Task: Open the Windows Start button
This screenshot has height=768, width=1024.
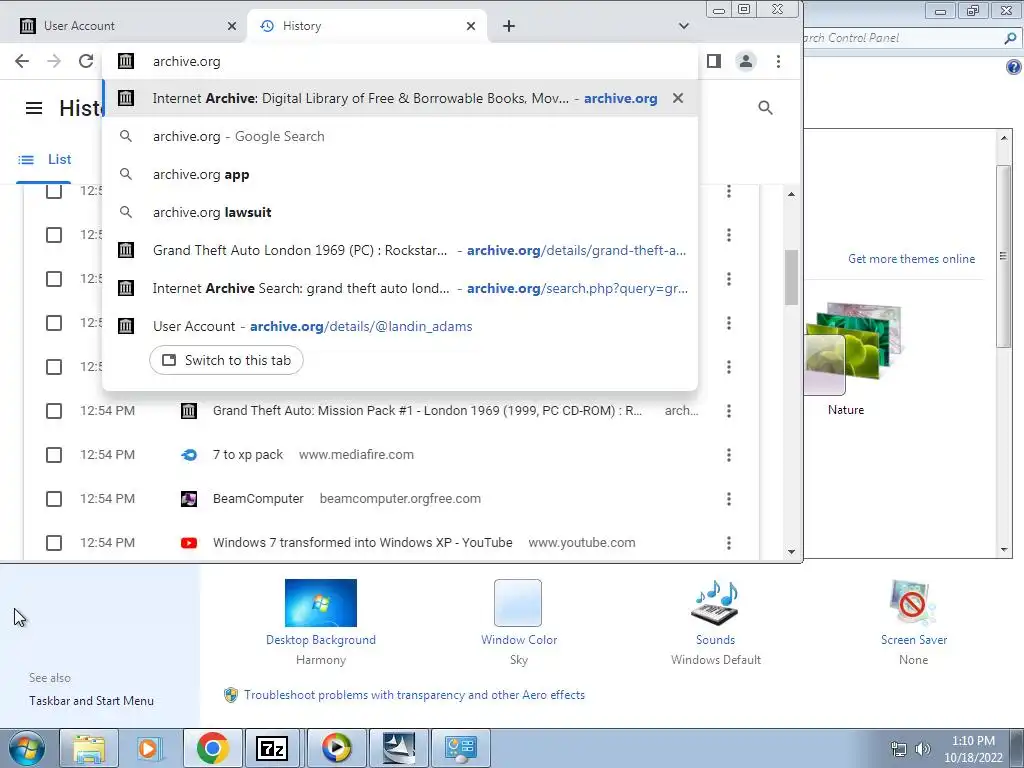Action: [x=27, y=748]
